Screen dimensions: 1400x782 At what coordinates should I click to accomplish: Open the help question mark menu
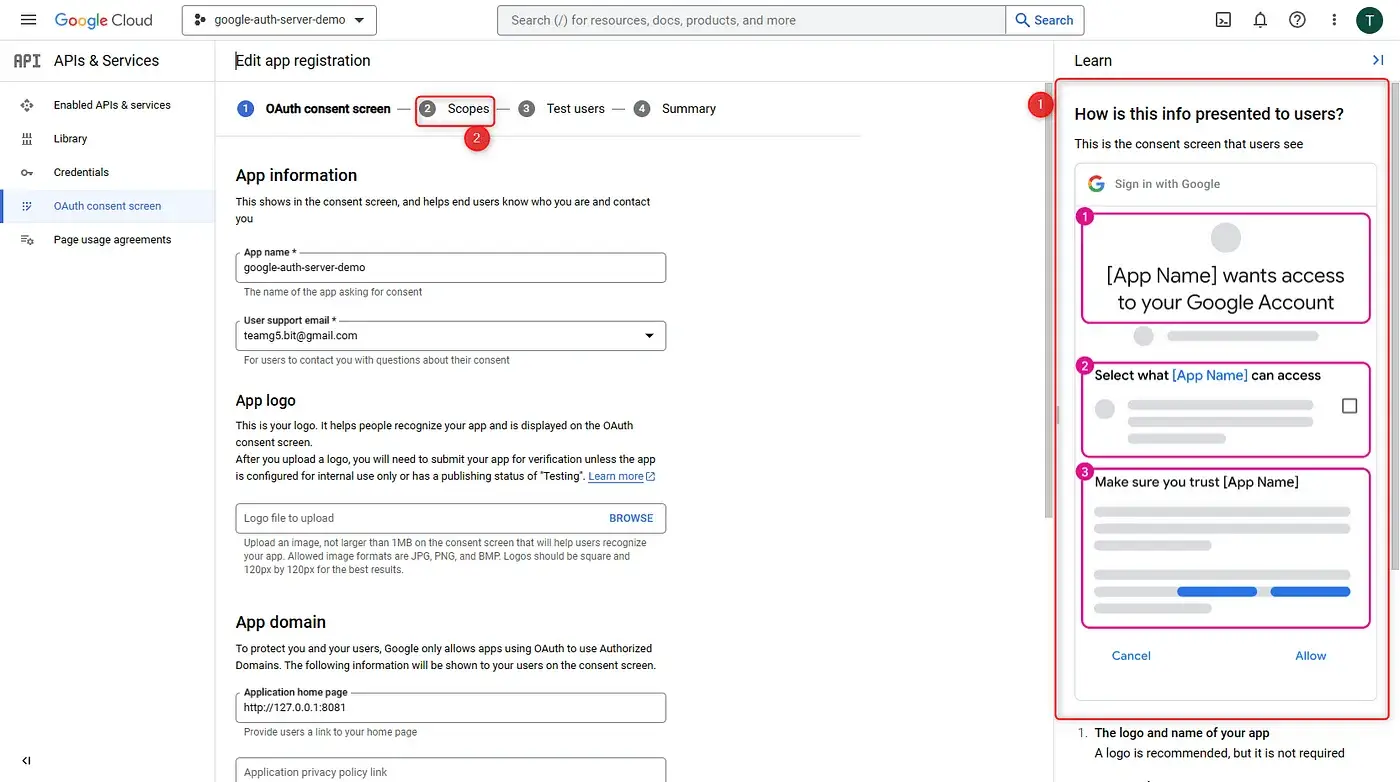pos(1297,20)
